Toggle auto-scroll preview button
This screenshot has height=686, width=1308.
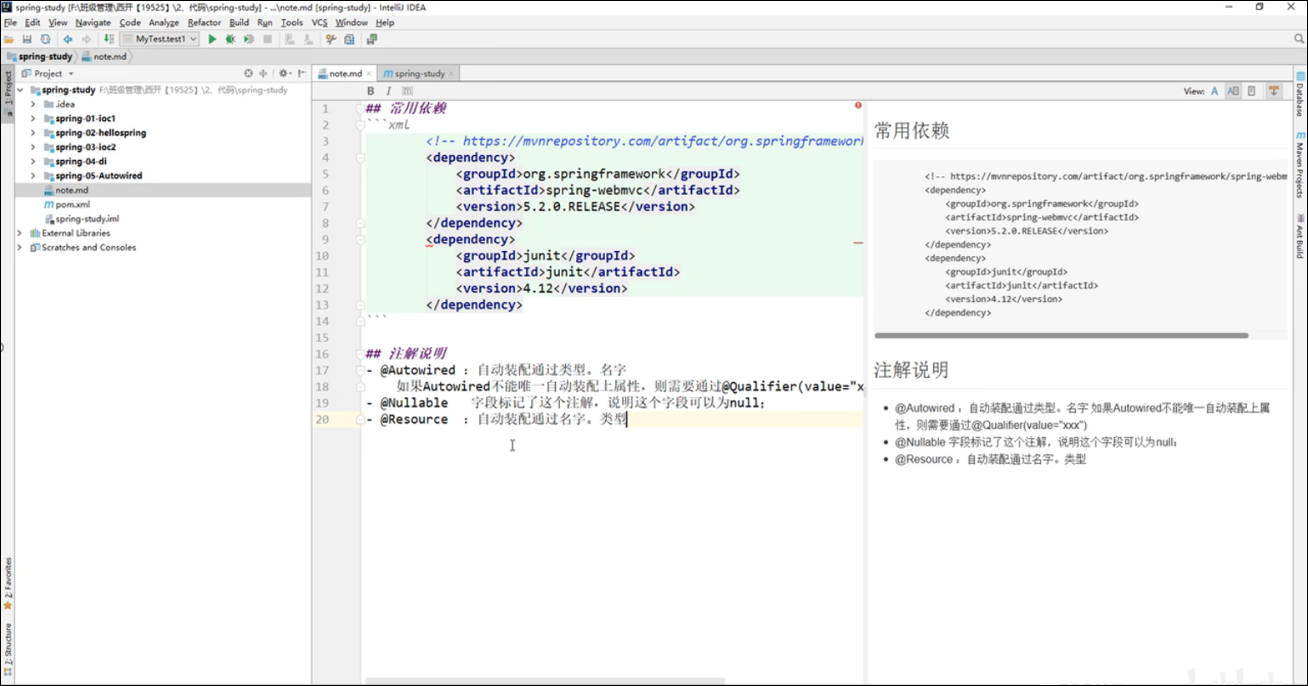(x=1274, y=91)
